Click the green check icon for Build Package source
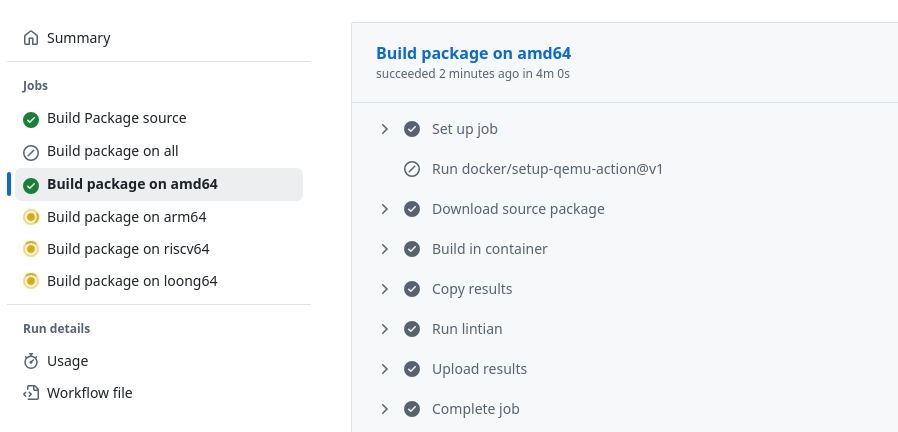The height and width of the screenshot is (432, 898). coord(31,120)
